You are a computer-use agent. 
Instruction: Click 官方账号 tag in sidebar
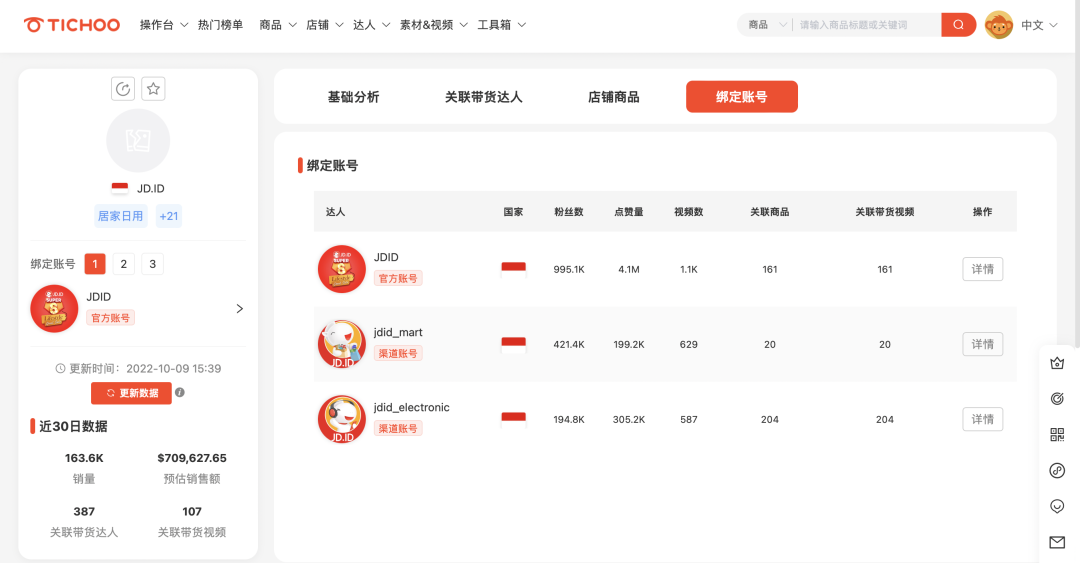pos(111,318)
